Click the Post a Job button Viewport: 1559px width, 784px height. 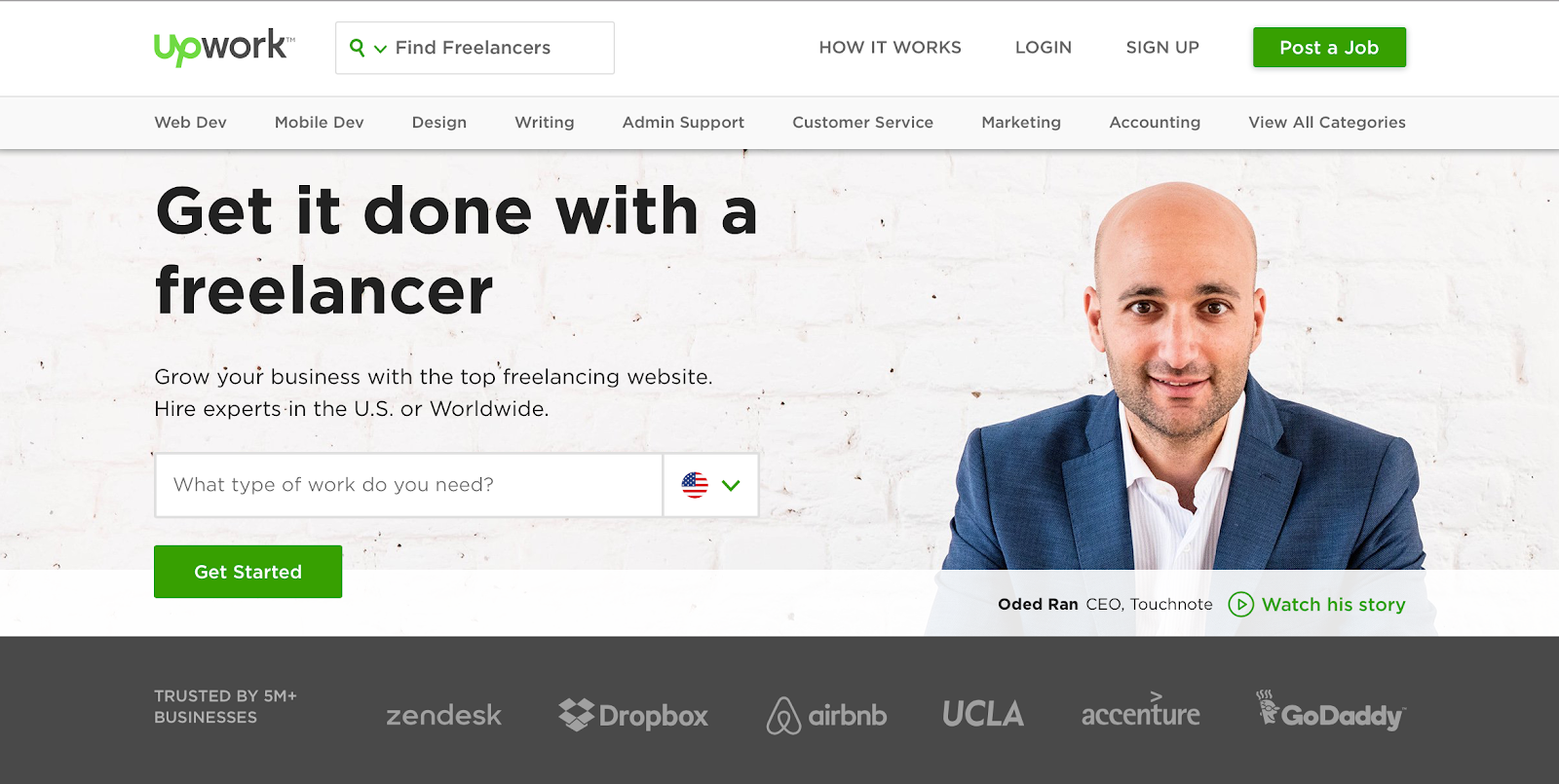(1329, 48)
